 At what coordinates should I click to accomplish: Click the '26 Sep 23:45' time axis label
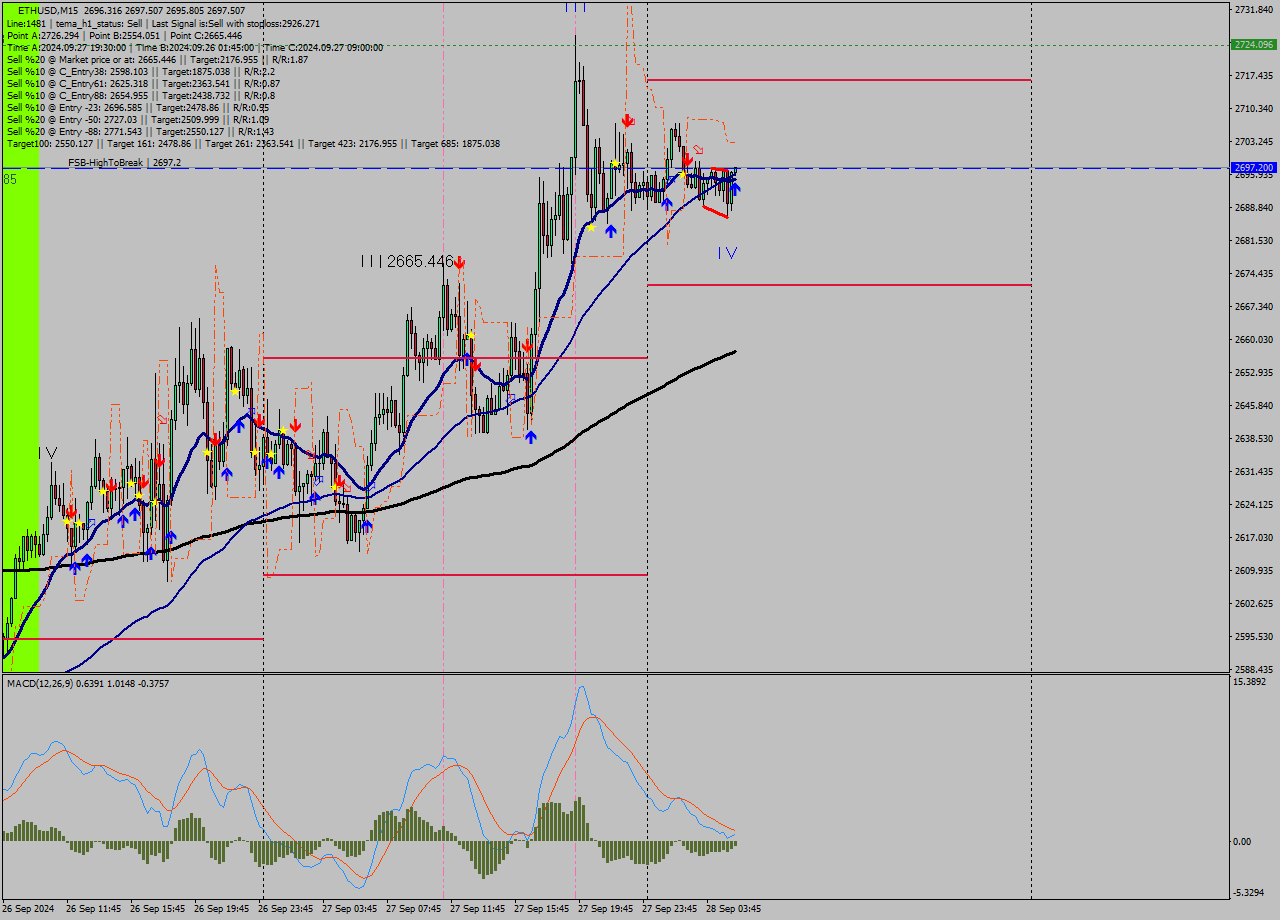coord(285,909)
